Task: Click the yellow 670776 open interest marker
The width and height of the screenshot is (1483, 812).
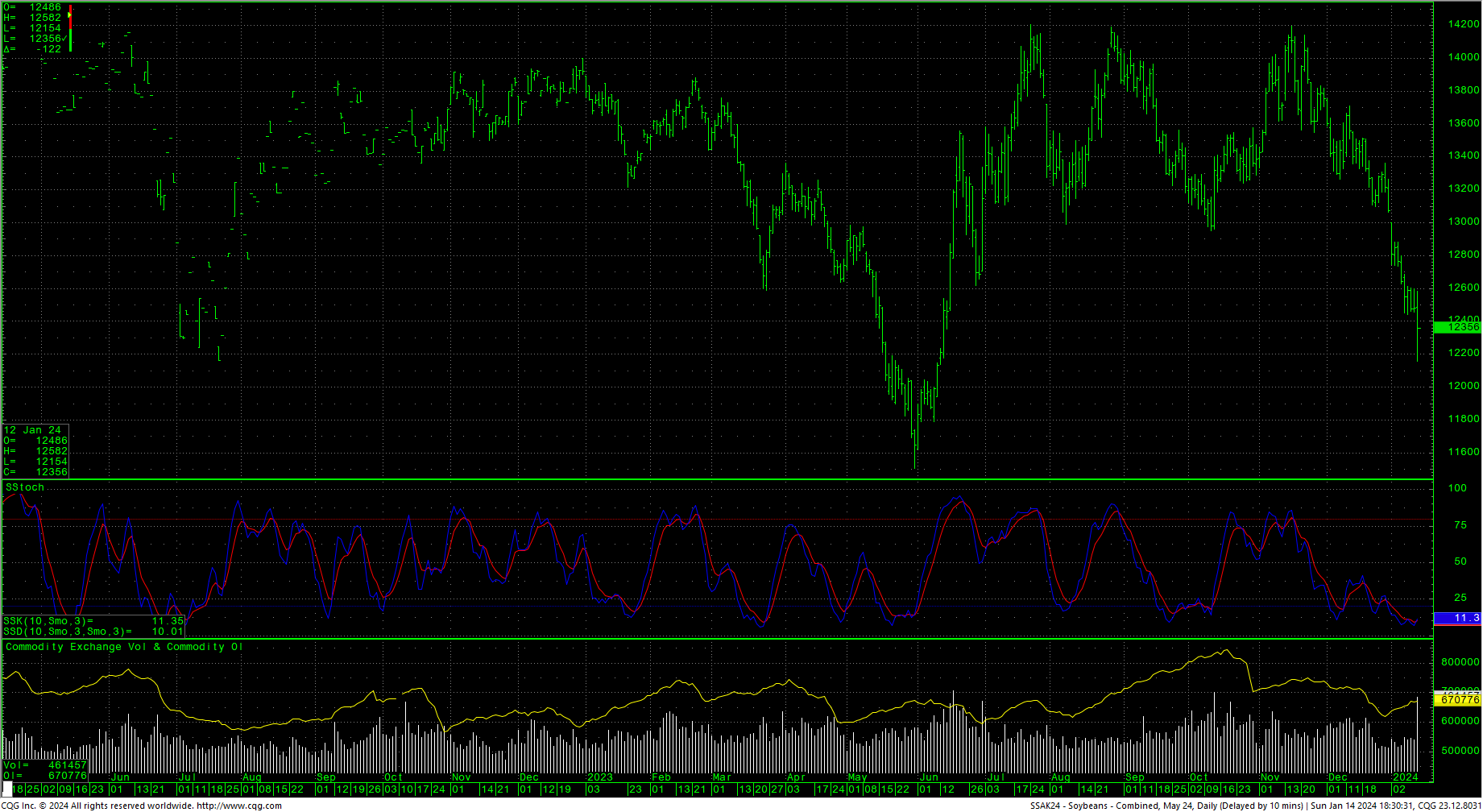Action: pos(1457,700)
